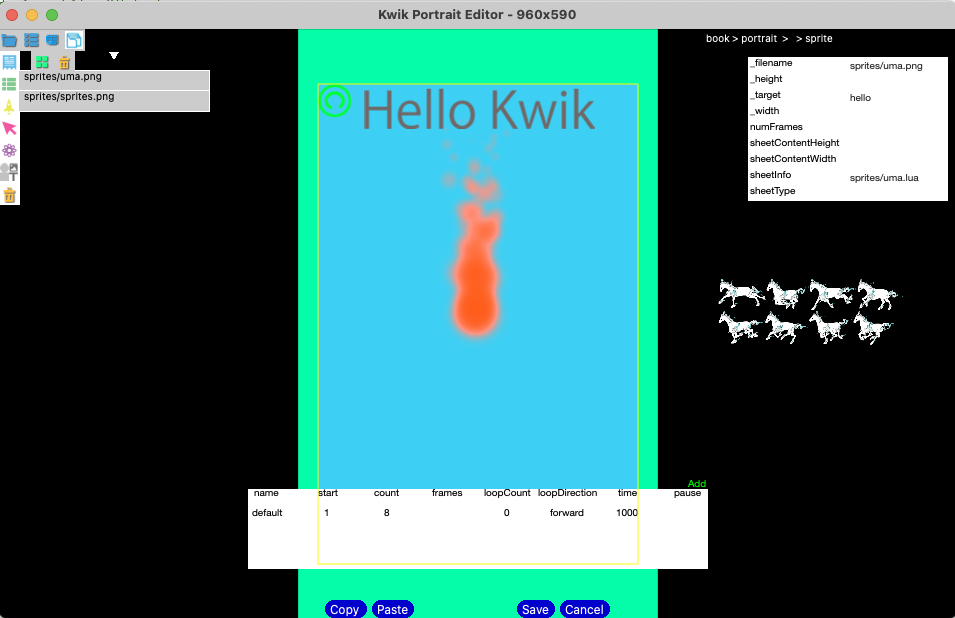955x618 pixels.
Task: Click the blue document page icon in the sidebar
Action: pos(9,62)
